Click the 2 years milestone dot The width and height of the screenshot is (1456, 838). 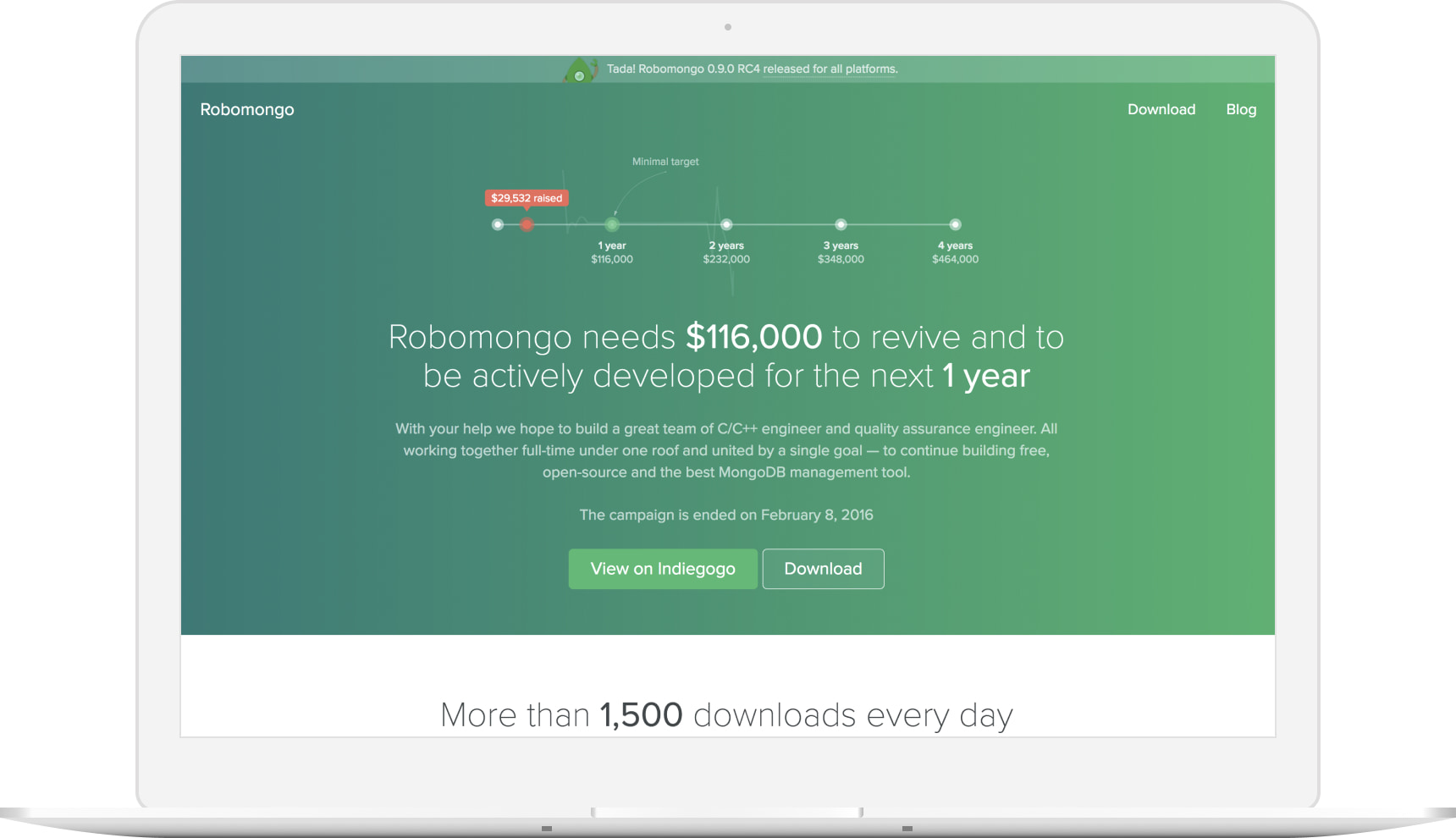click(x=726, y=224)
